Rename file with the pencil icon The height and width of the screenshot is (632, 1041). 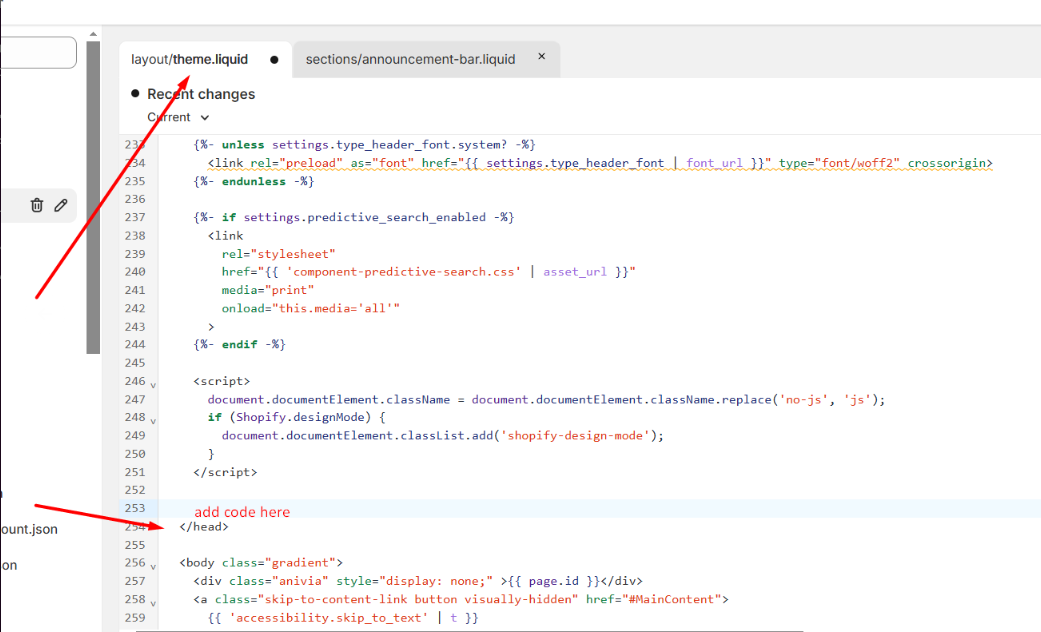pos(60,205)
